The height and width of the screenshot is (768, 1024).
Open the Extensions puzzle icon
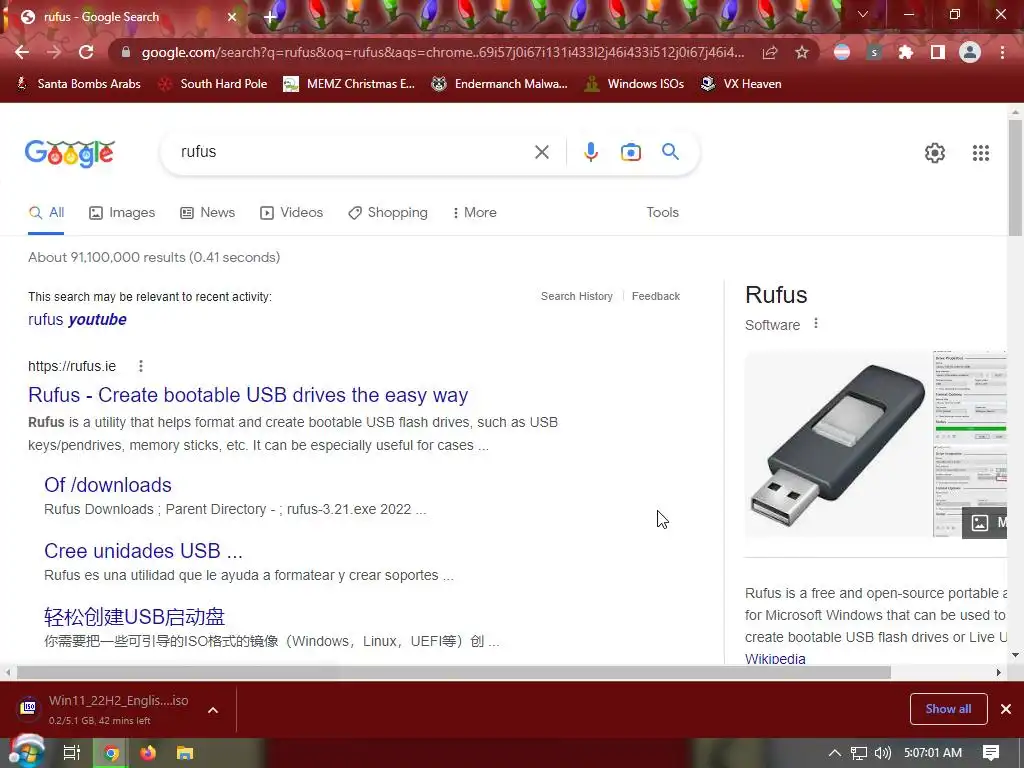point(906,52)
